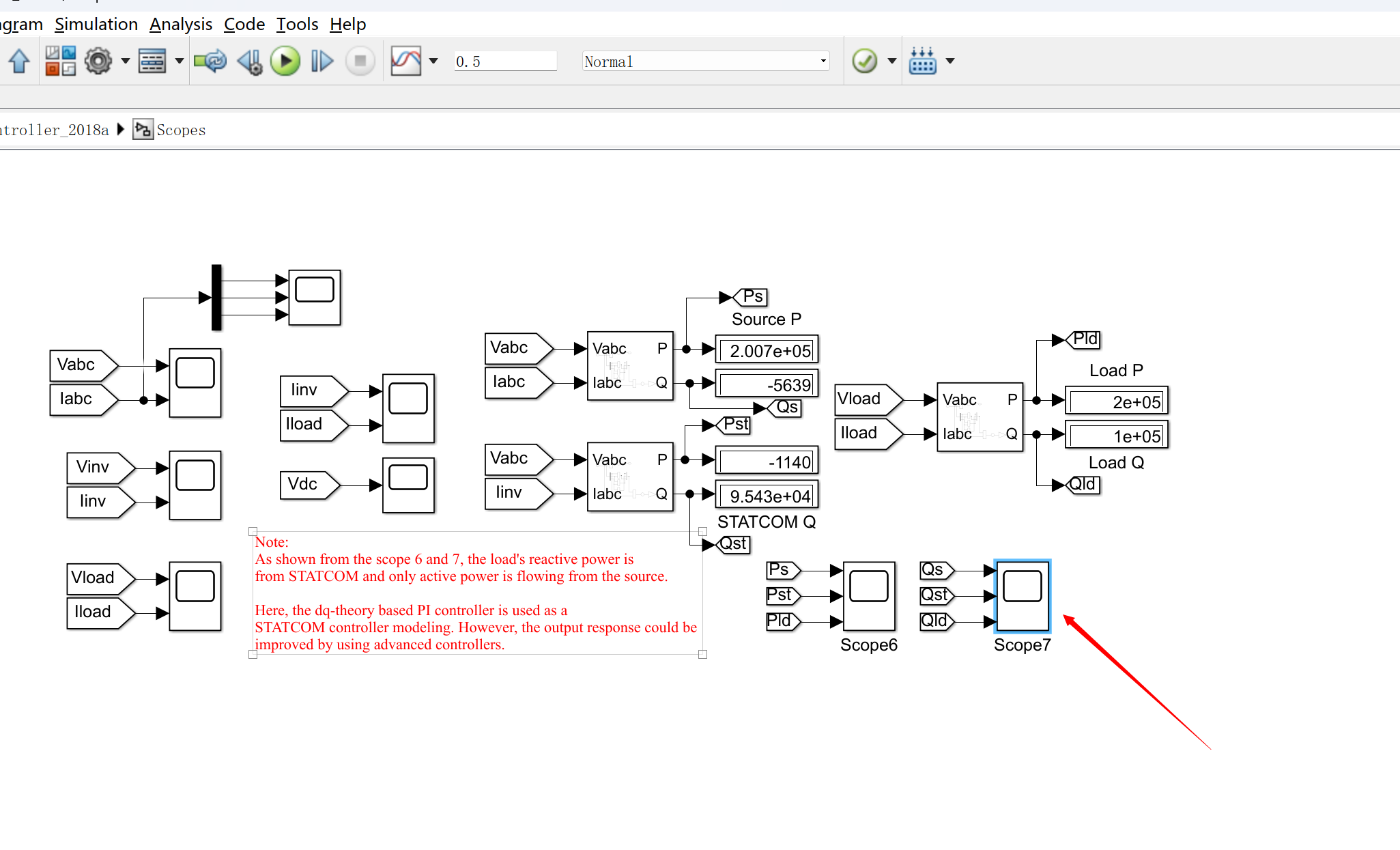Open the Simulation menu
The height and width of the screenshot is (850, 1400).
(96, 25)
